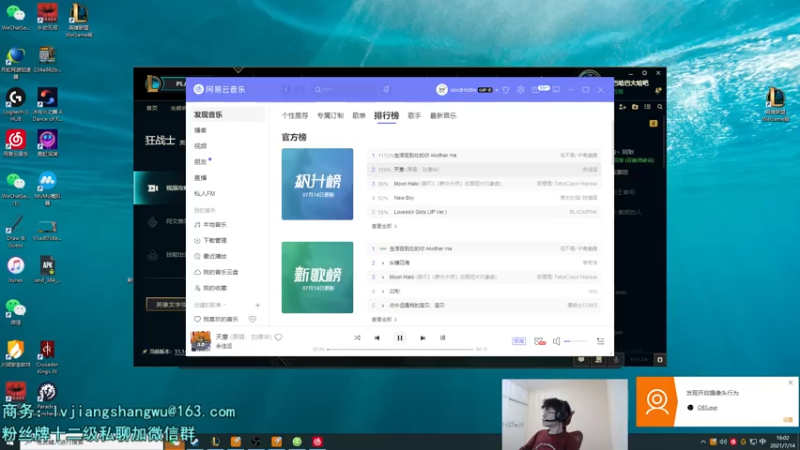Switch to the 歌单 tab

tap(359, 116)
